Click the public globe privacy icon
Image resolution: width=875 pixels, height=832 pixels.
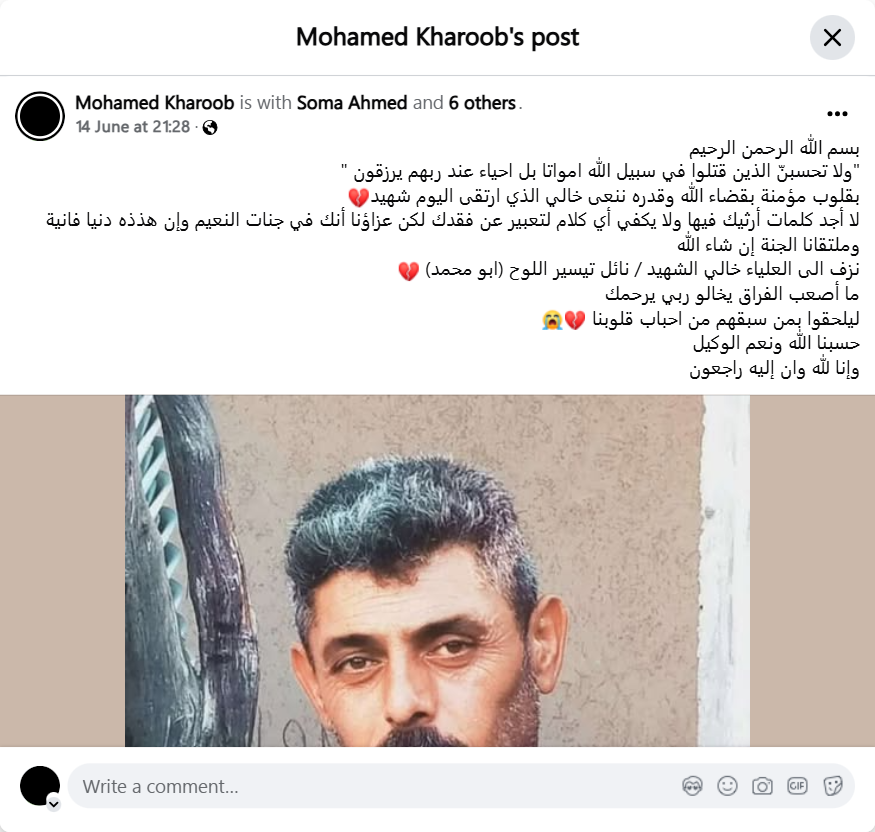(x=210, y=128)
